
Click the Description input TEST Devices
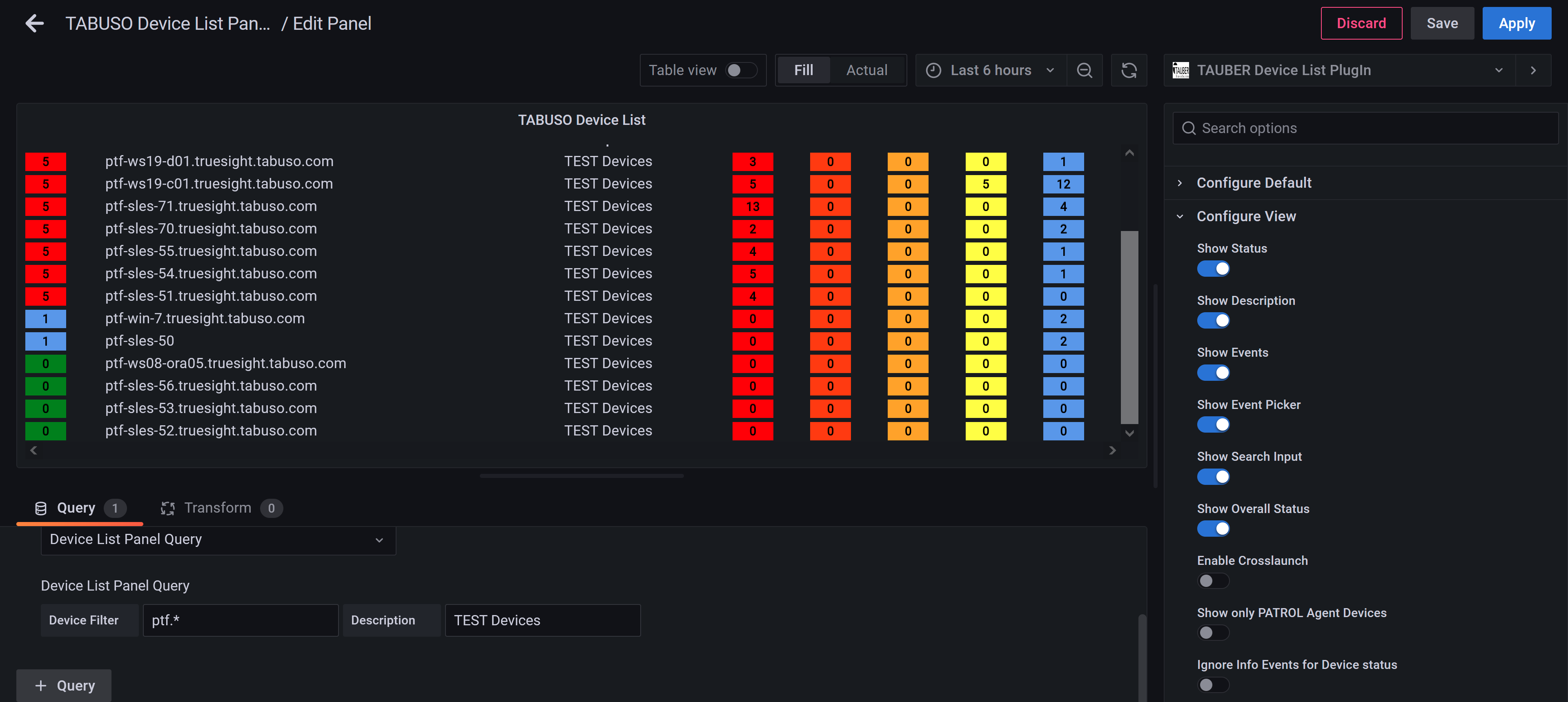coord(542,620)
